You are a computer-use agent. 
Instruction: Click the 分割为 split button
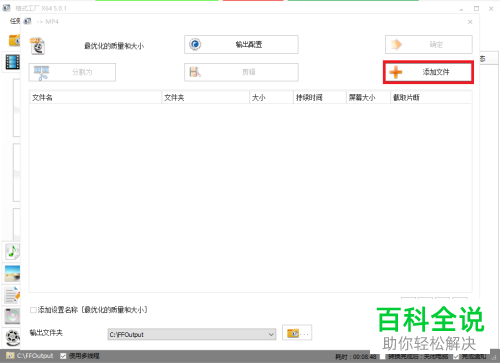[72, 72]
